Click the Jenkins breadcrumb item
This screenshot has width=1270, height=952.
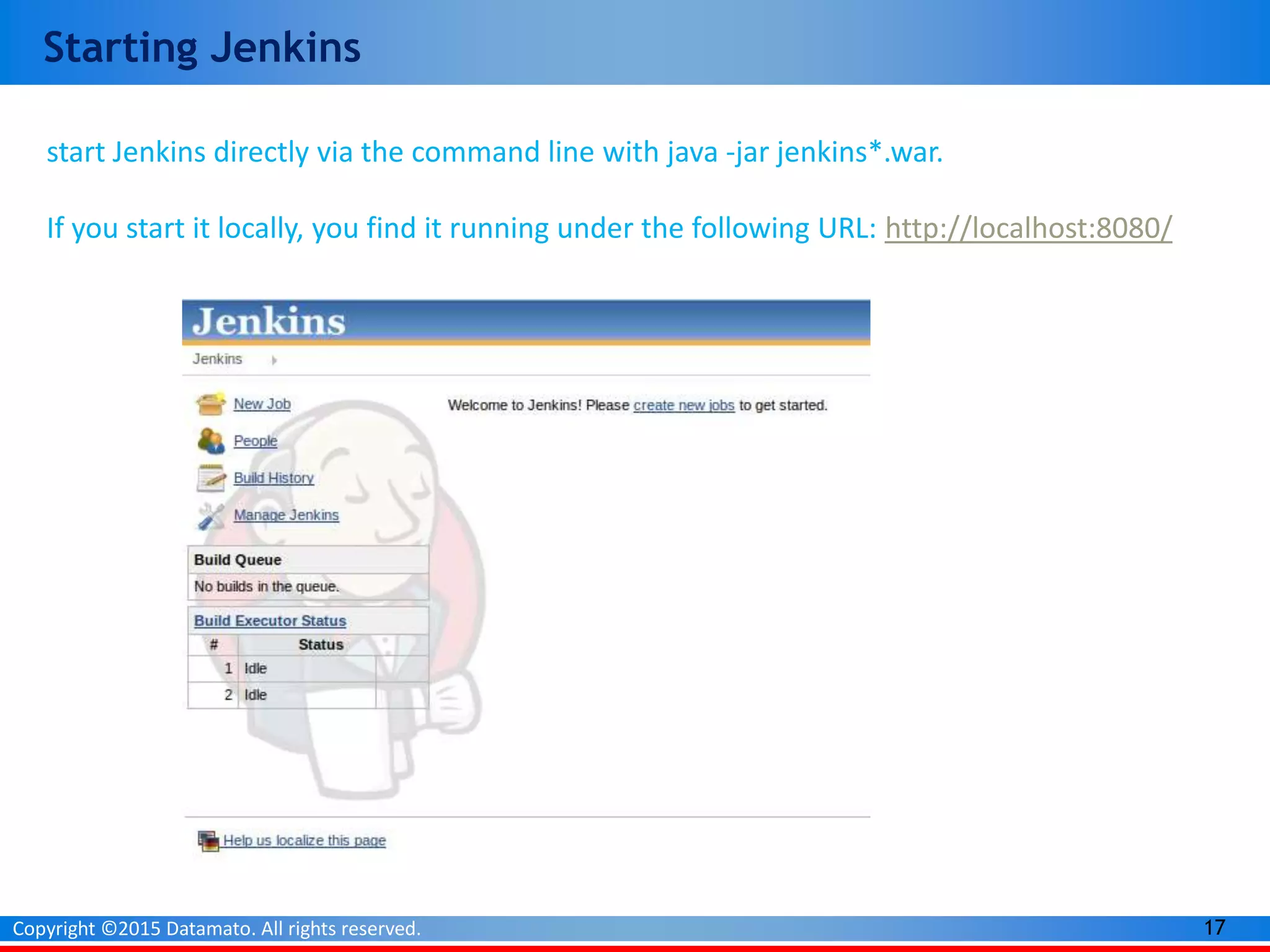tap(217, 359)
